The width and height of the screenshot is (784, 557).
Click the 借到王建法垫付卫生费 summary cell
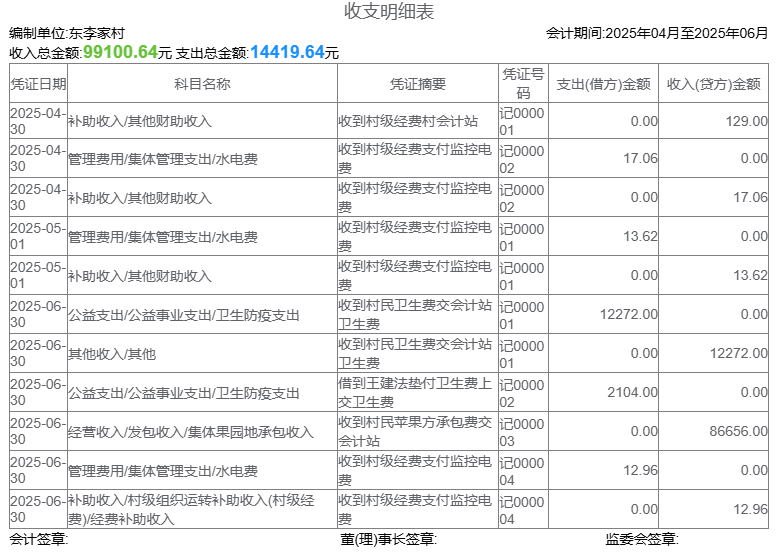(x=415, y=393)
